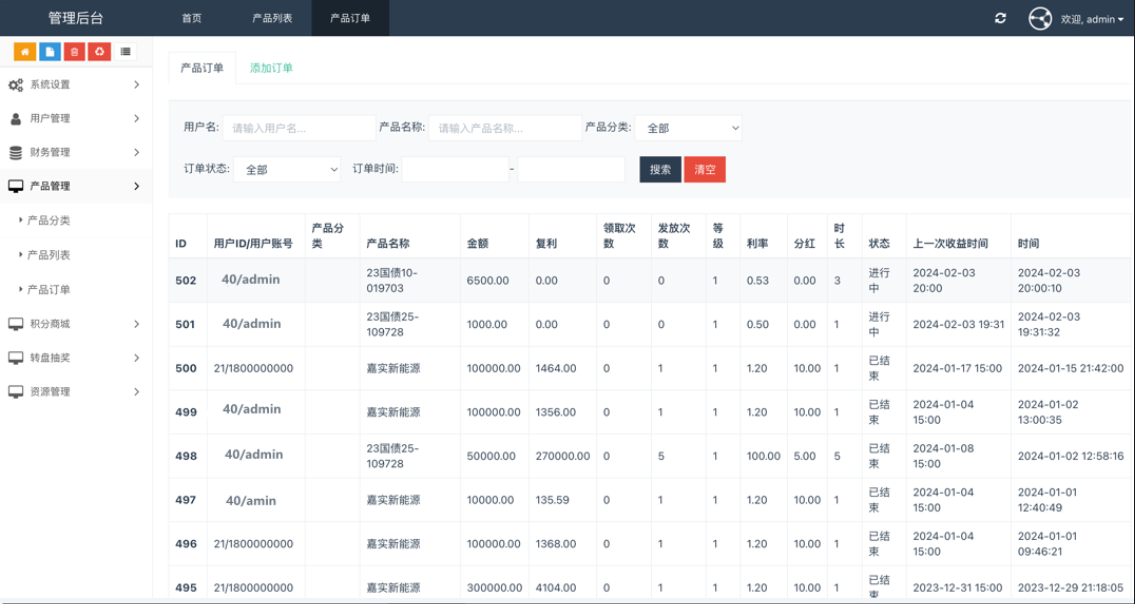Screen dimensions: 1135x604
Task: Open 产品订单 in the sidebar submenu
Action: 48,290
